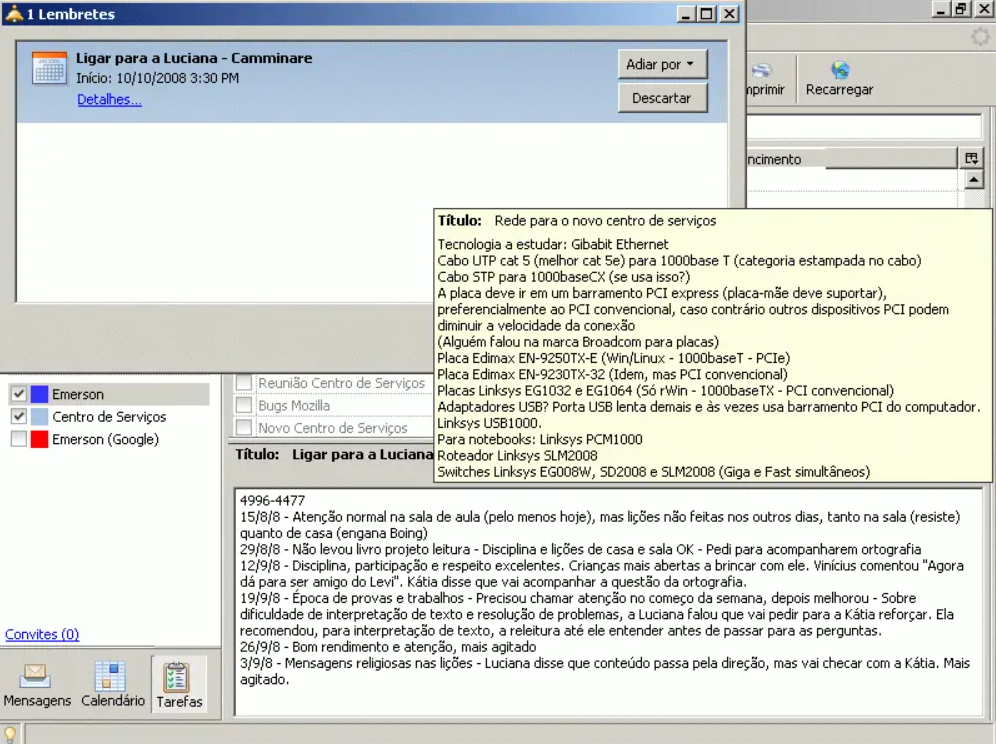Click the Emerson (Google) calendar name

pyautogui.click(x=105, y=439)
